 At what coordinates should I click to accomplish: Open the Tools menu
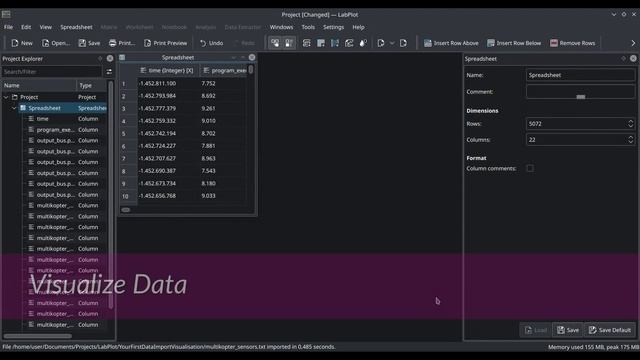pyautogui.click(x=308, y=27)
